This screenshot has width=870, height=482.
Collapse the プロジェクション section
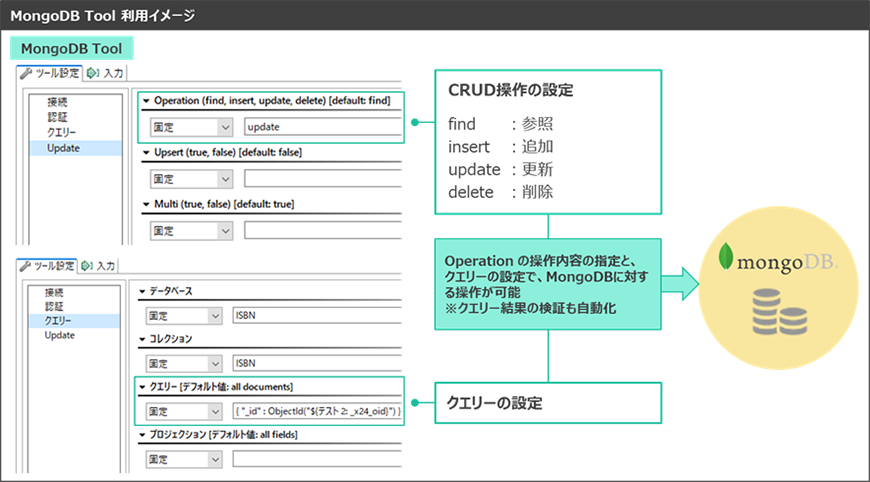click(142, 435)
